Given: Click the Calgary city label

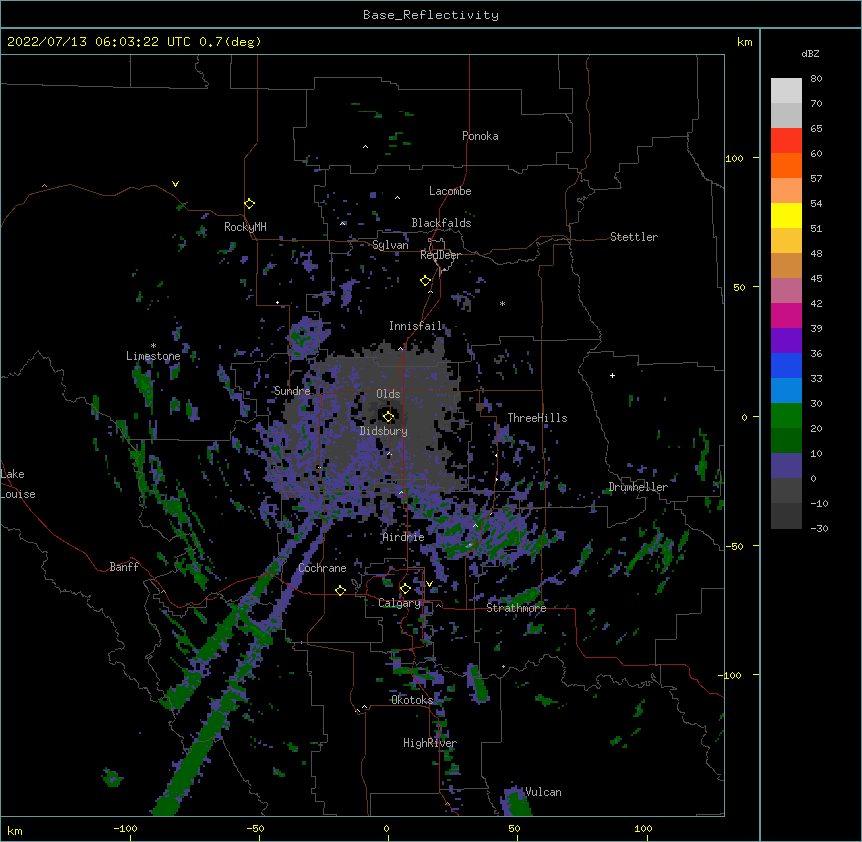Looking at the screenshot, I should [x=399, y=603].
